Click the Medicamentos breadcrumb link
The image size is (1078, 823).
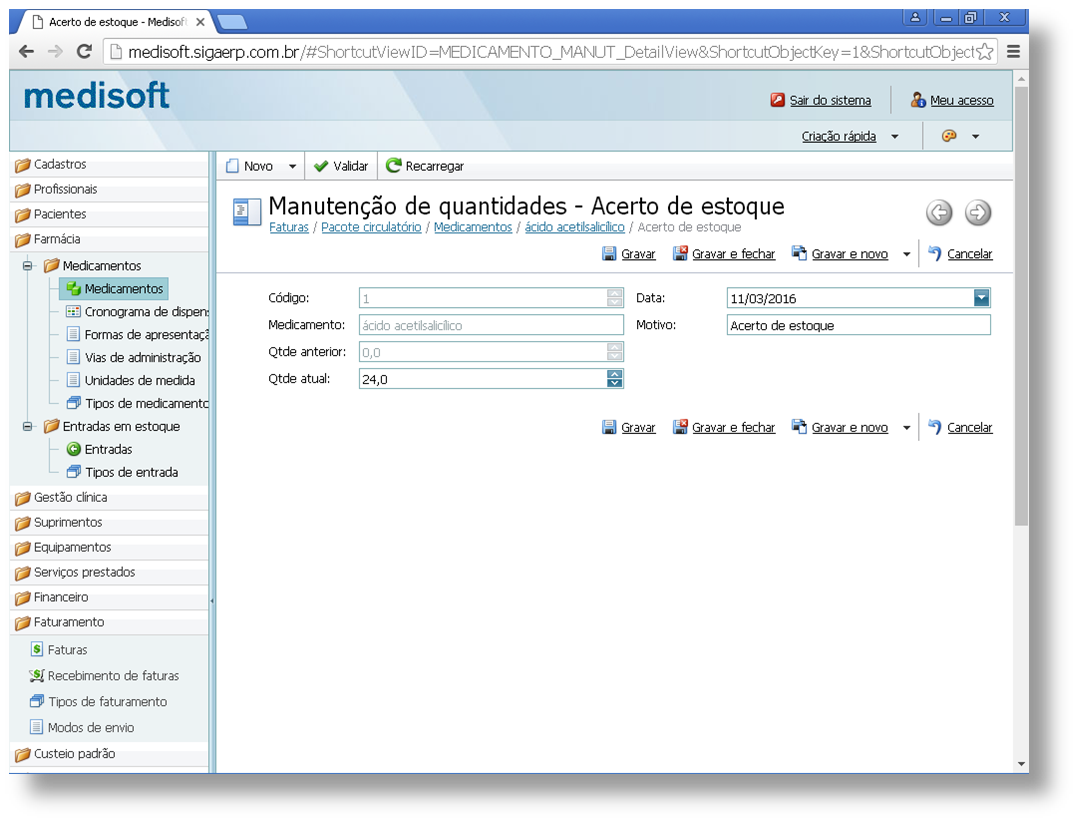click(473, 227)
